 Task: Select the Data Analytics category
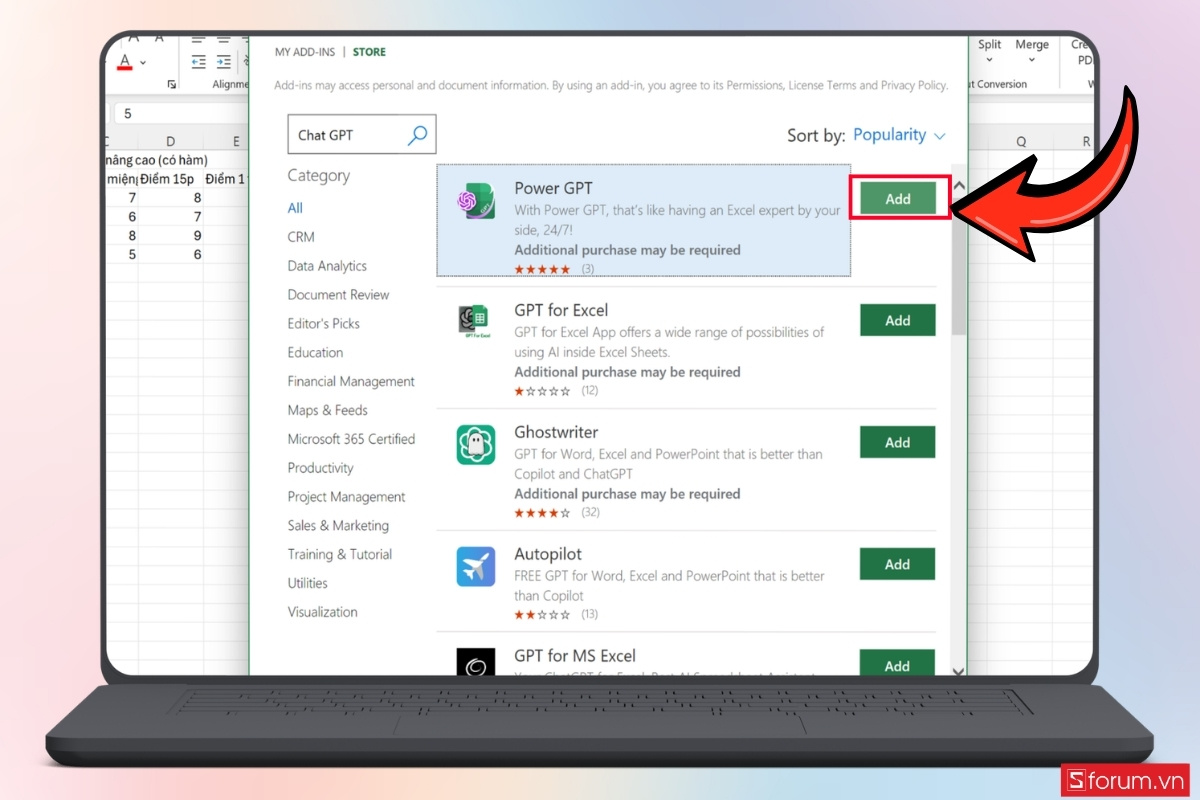pyautogui.click(x=327, y=266)
